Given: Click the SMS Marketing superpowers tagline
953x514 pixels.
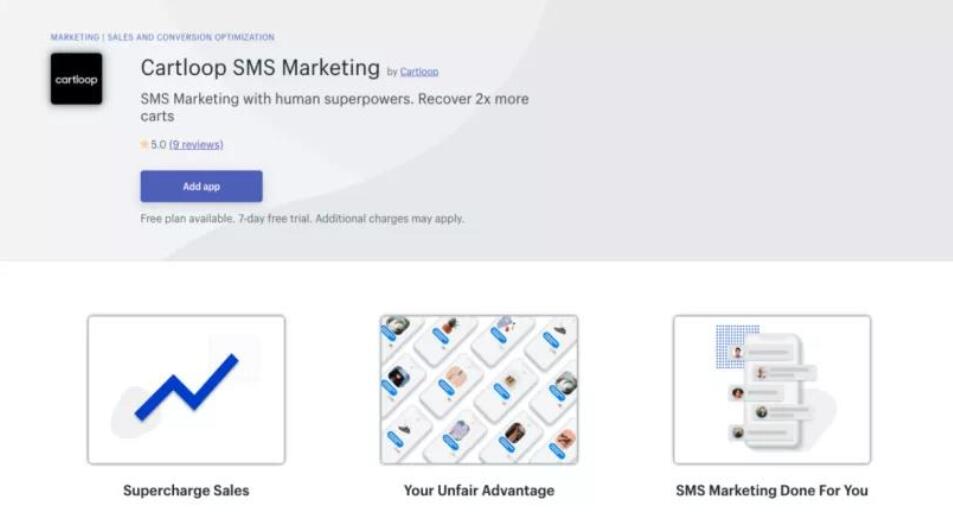Looking at the screenshot, I should [334, 107].
